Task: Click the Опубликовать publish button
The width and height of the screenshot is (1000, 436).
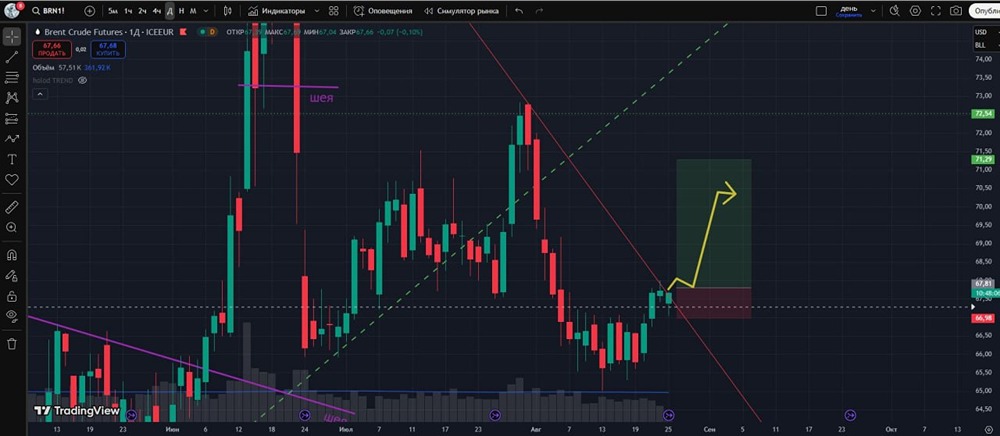Action: pos(984,11)
